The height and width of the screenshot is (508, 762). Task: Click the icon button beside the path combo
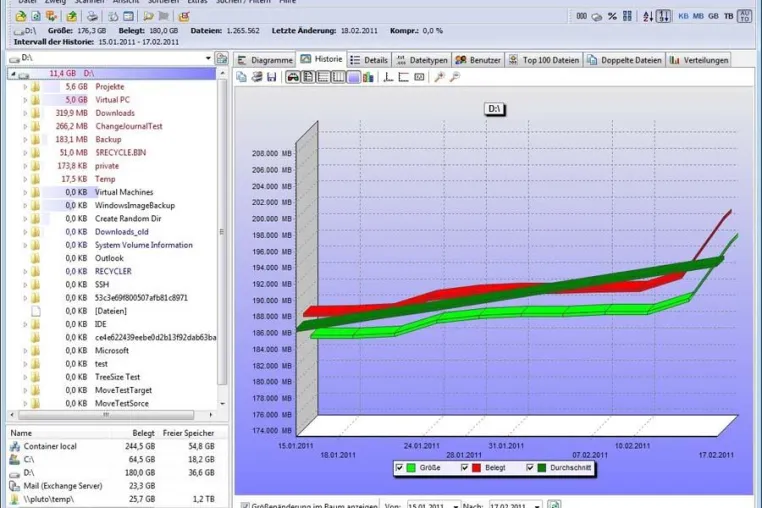222,58
